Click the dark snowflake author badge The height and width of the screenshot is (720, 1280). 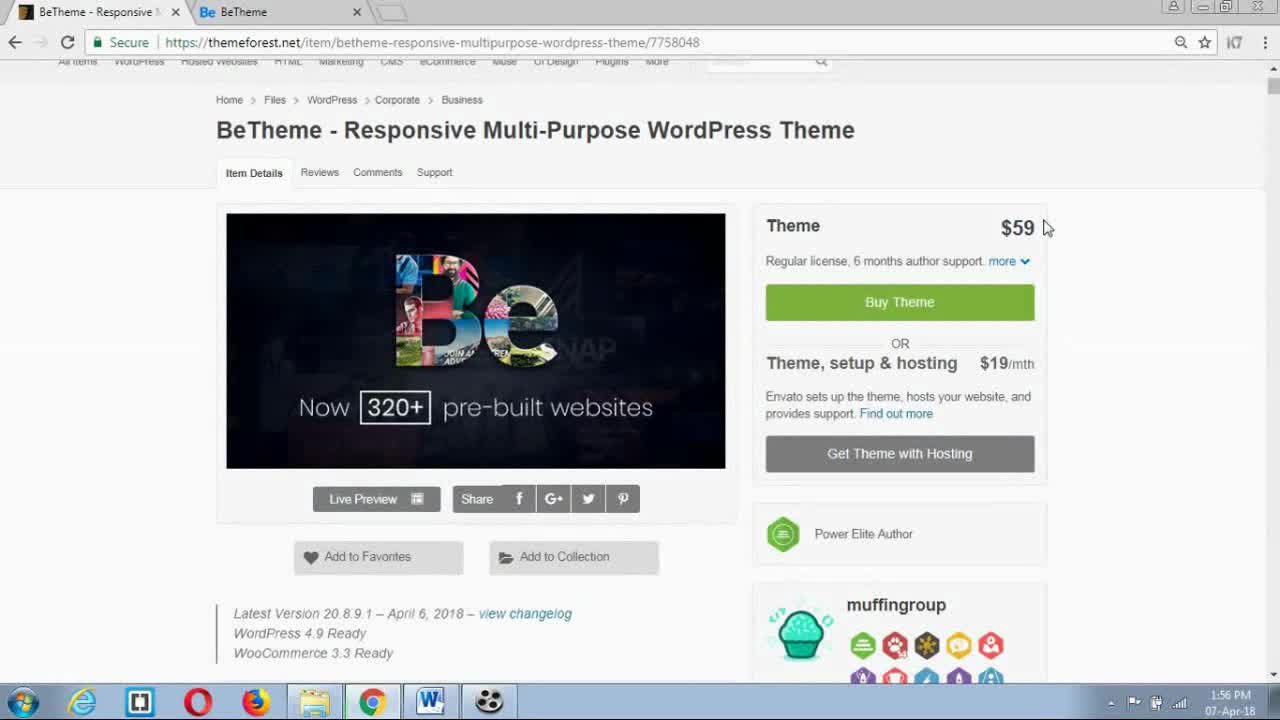tap(927, 645)
